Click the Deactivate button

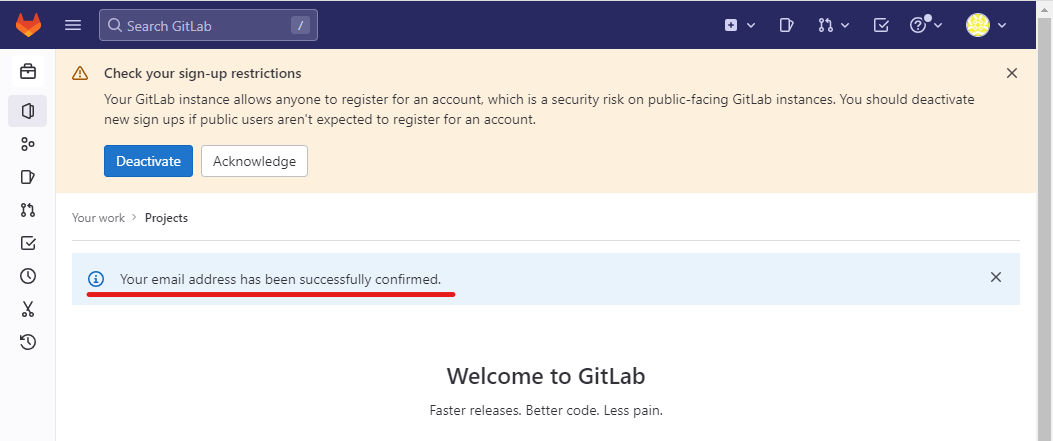148,161
